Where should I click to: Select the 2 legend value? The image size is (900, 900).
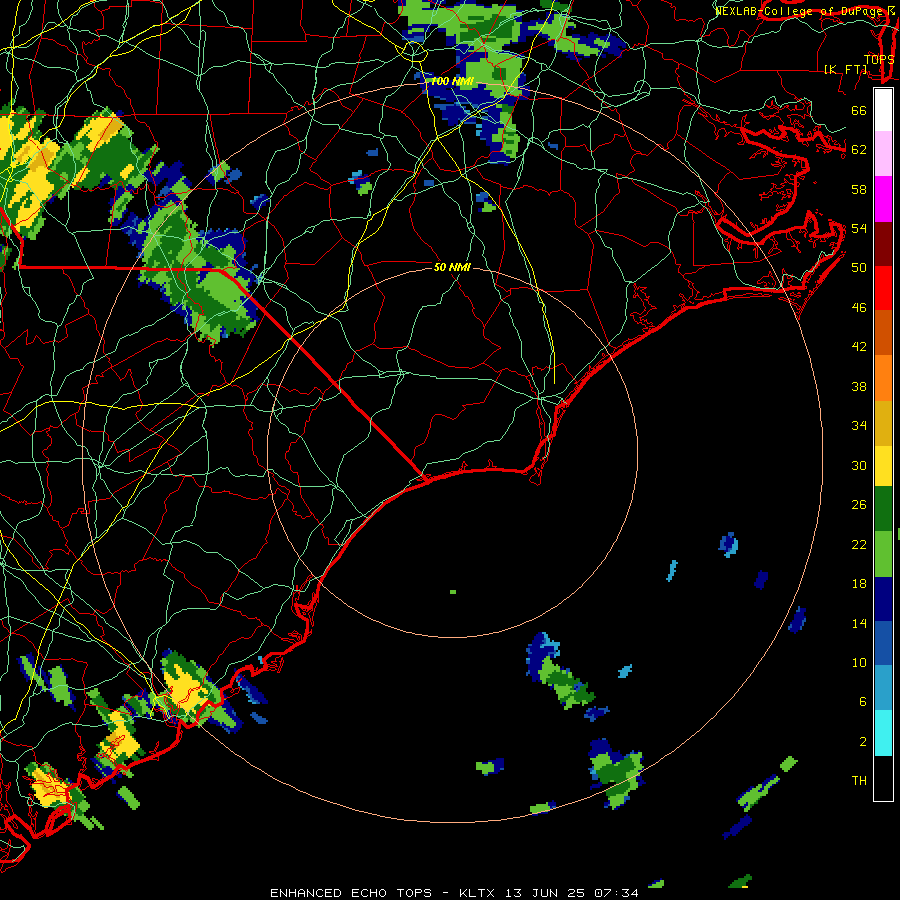coord(862,742)
